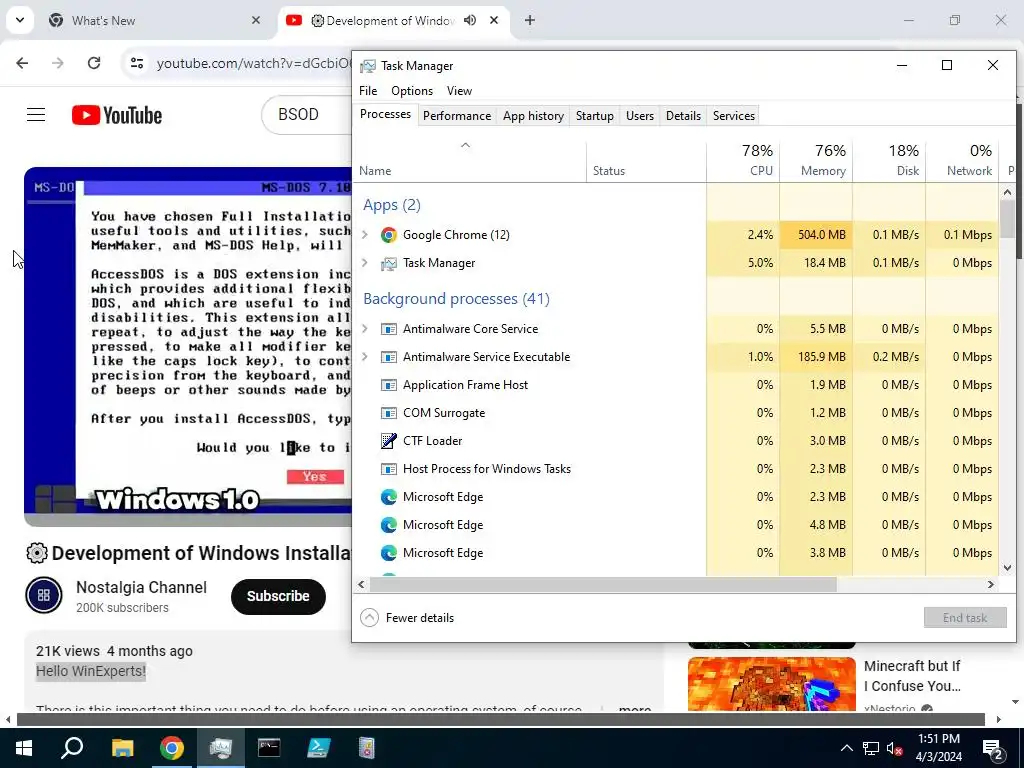The image size is (1024, 768).
Task: Click the COM Surrogate process icon
Action: [x=389, y=413]
